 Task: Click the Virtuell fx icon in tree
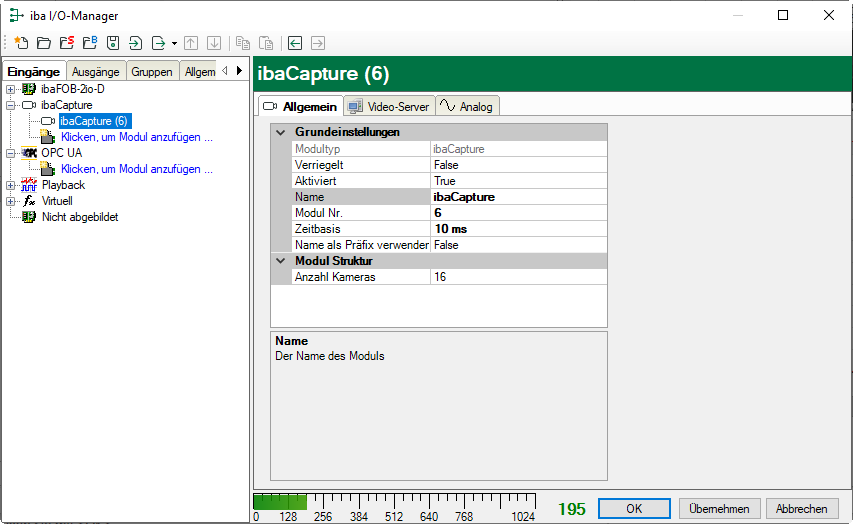coord(29,201)
